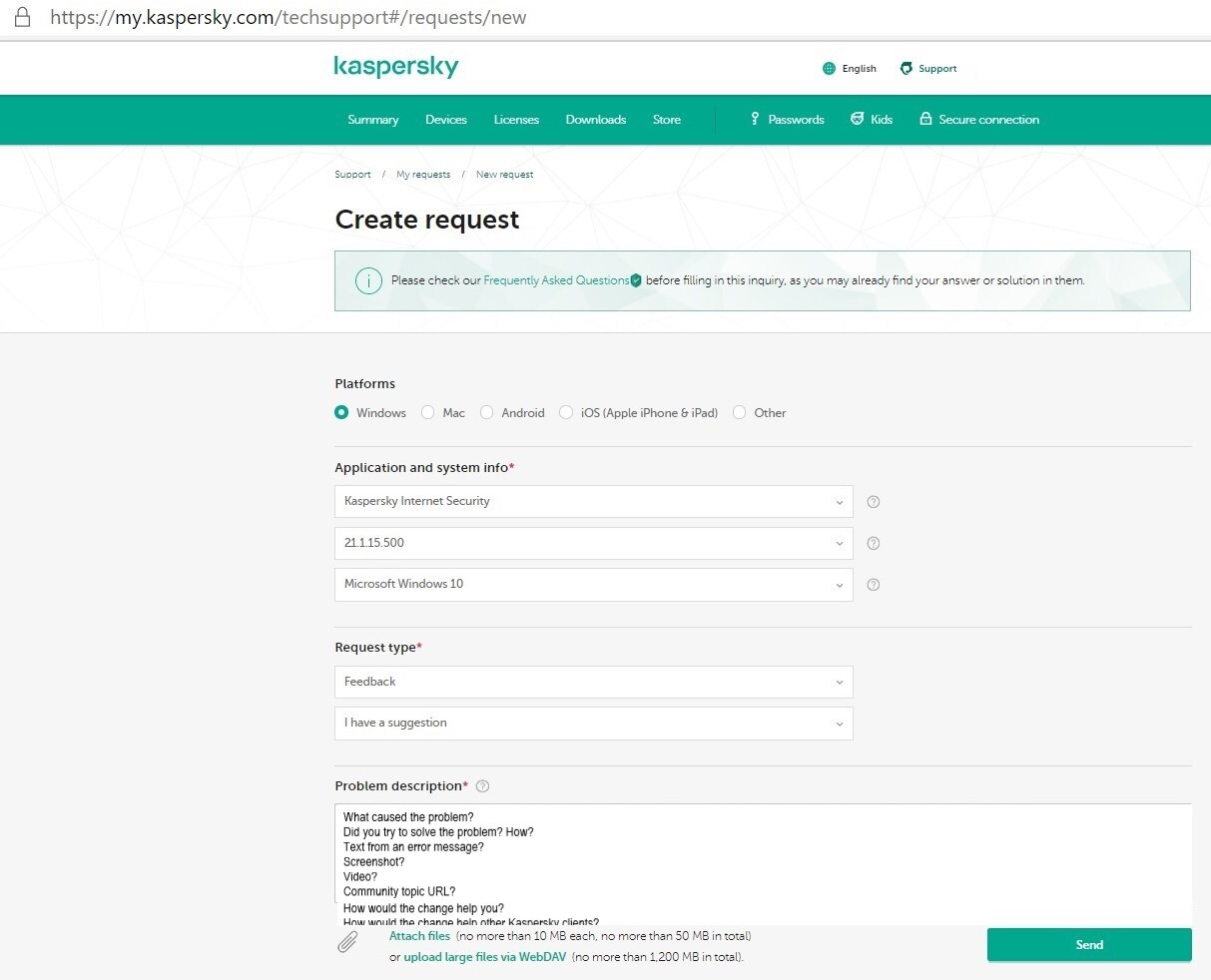The height and width of the screenshot is (980, 1211).
Task: Select the Android platform radio button
Action: click(x=487, y=412)
